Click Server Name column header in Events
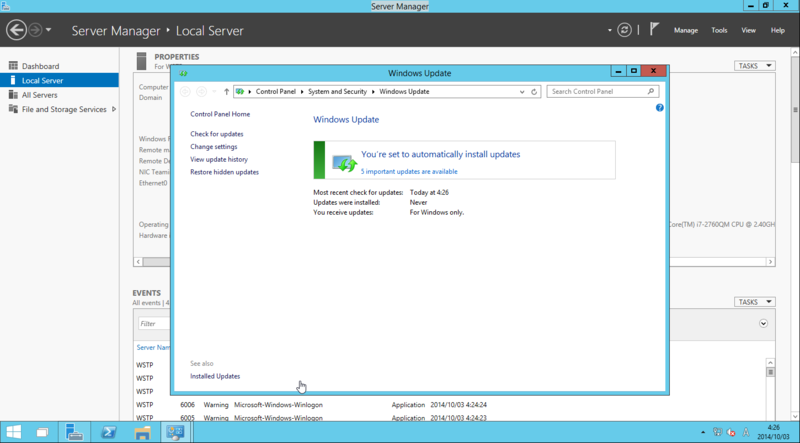 pyautogui.click(x=153, y=348)
